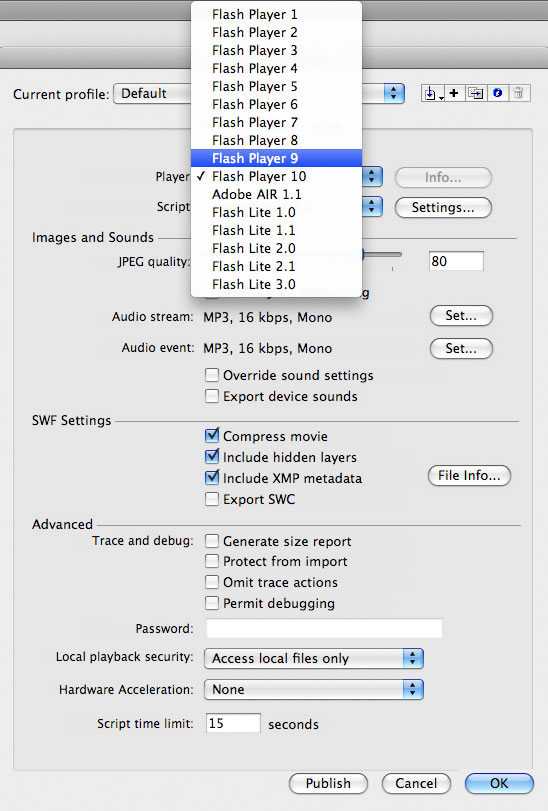This screenshot has height=811, width=548.
Task: Click Set... for Audio event
Action: [x=461, y=348]
